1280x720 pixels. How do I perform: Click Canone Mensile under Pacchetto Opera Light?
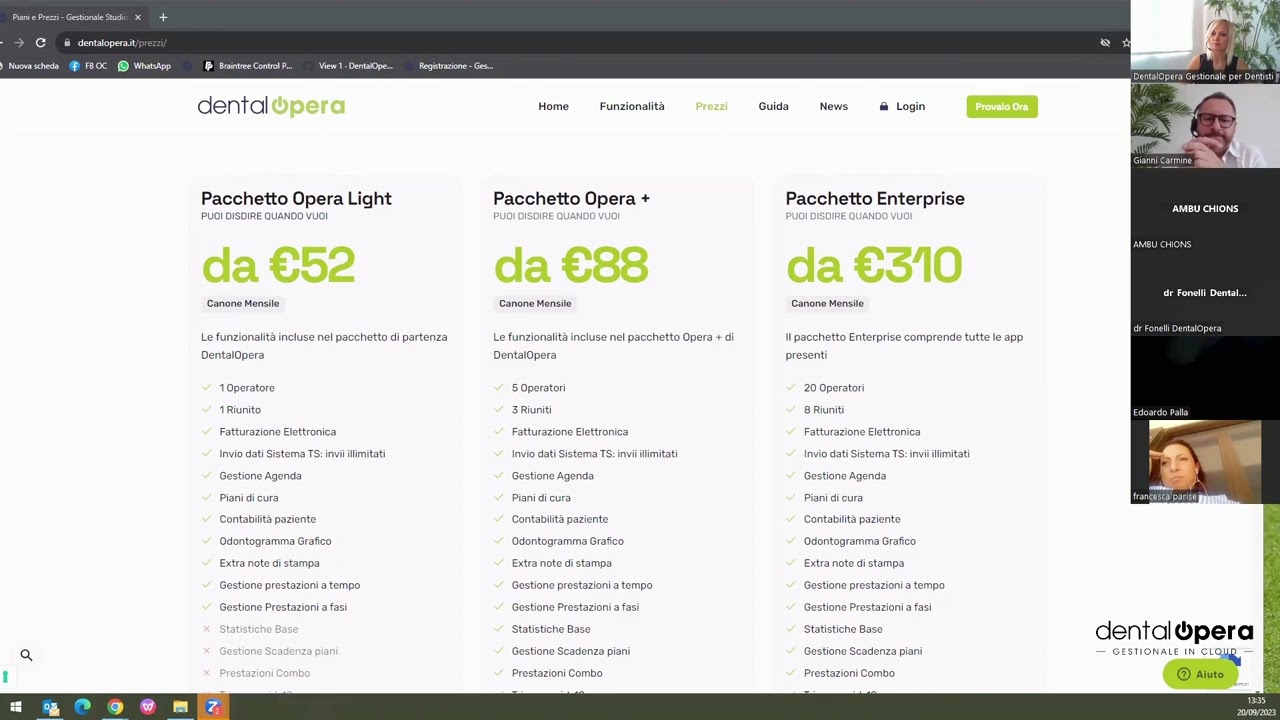pyautogui.click(x=243, y=303)
